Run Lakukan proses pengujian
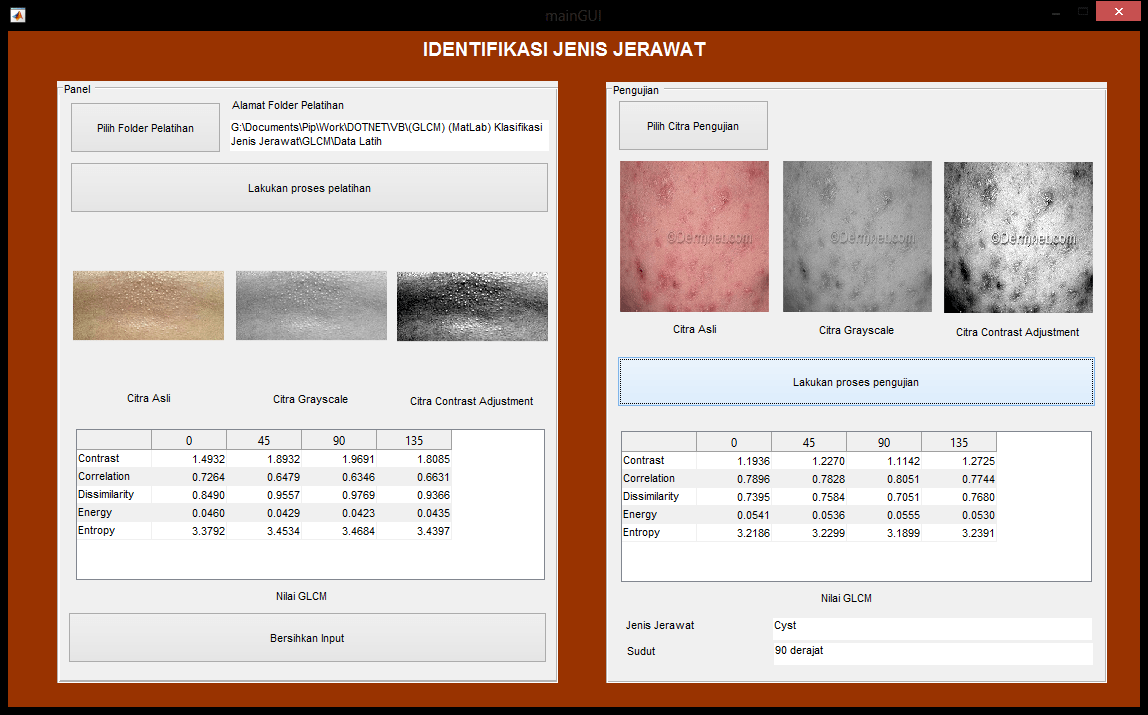Screen dimensions: 1148x715 point(856,382)
